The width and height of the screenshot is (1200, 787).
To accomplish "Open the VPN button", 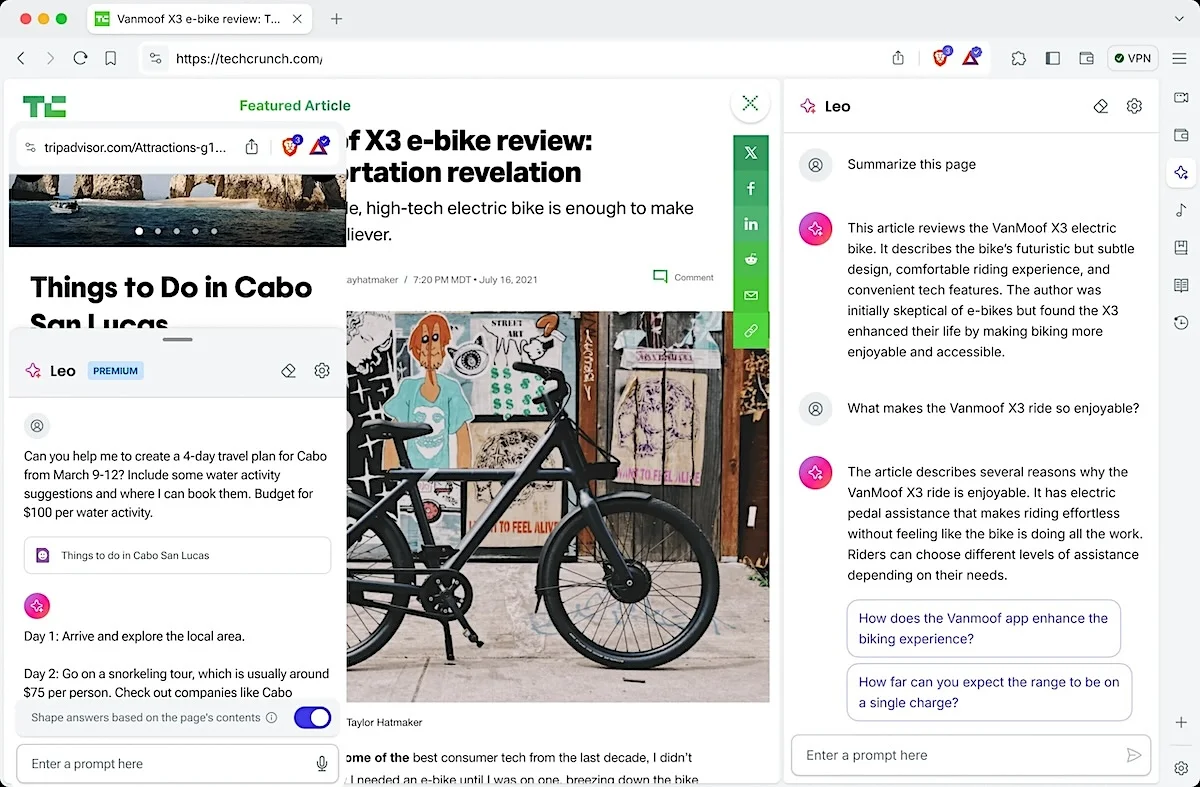I will point(1132,58).
